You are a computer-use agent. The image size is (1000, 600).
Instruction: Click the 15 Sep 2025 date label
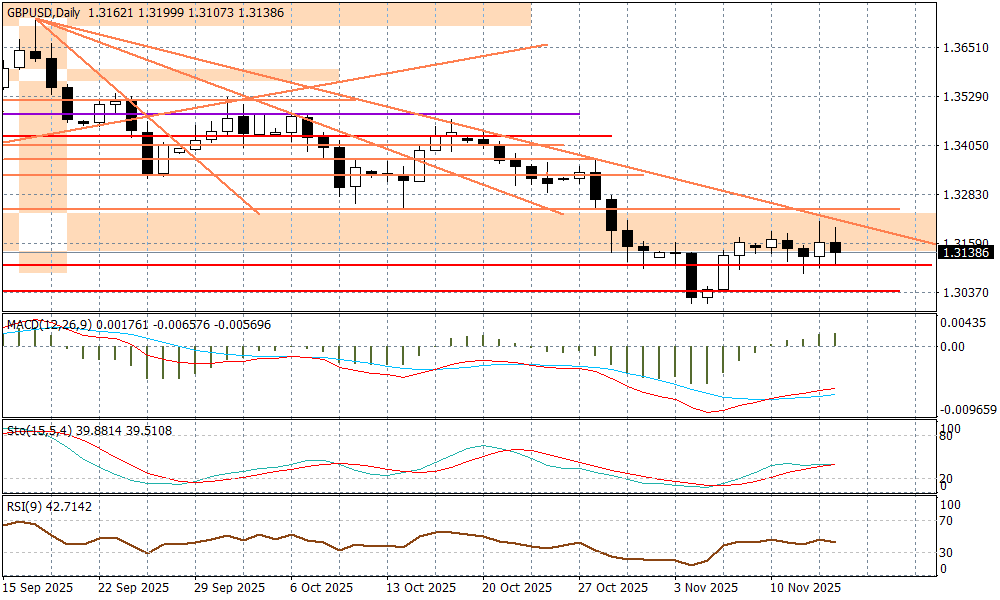(x=36, y=587)
